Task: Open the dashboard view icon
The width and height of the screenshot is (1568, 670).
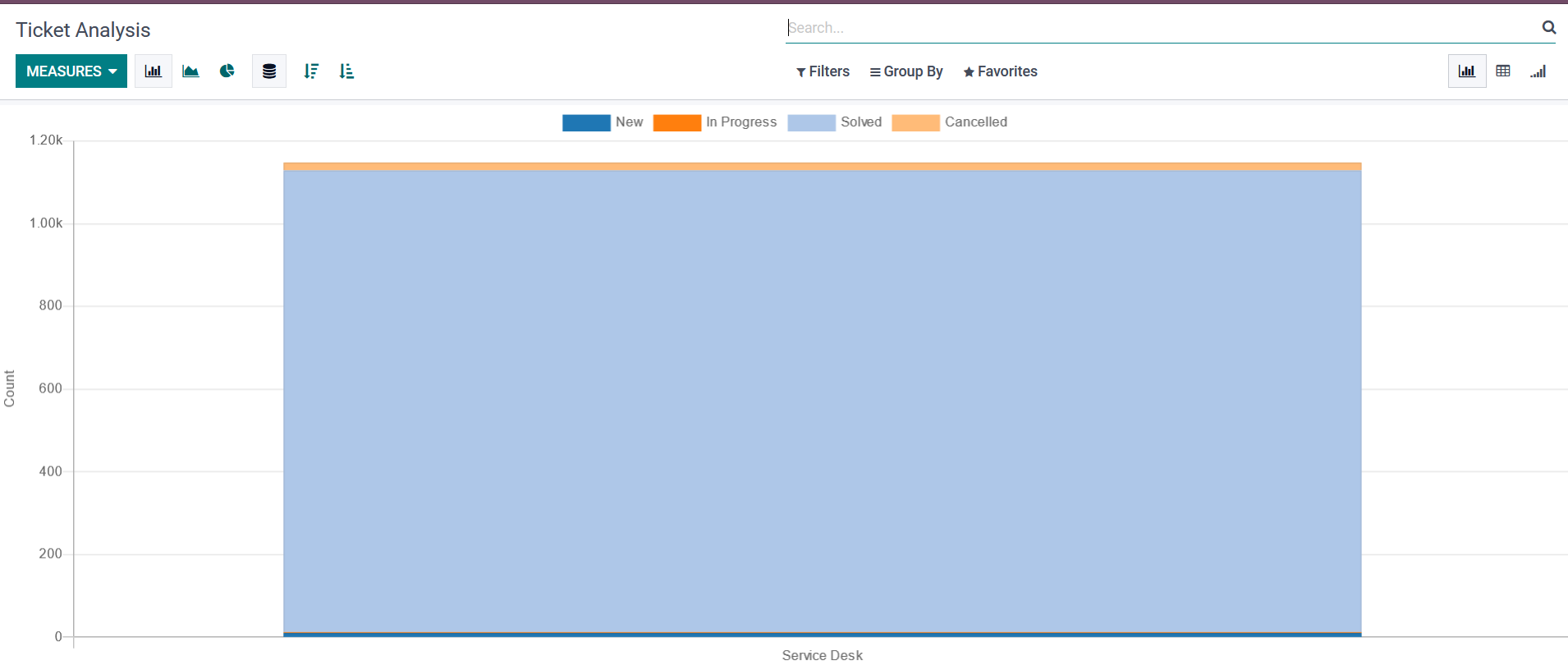Action: coord(1538,71)
